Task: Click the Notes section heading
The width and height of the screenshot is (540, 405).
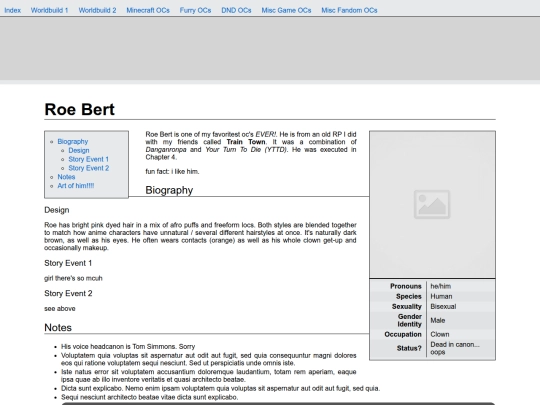Action: [58, 328]
